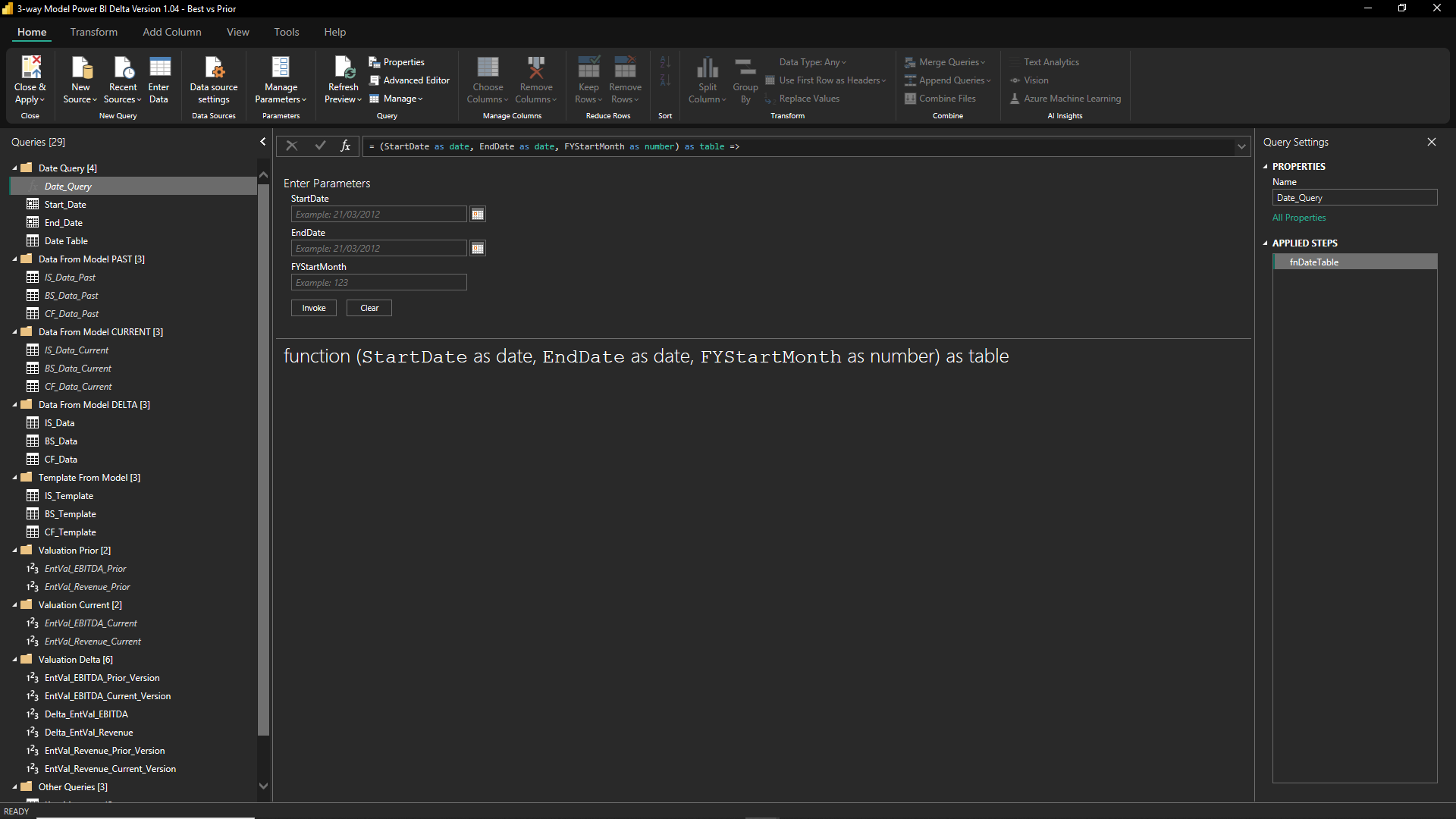Open Data source settings
1456x819 pixels.
click(x=214, y=80)
